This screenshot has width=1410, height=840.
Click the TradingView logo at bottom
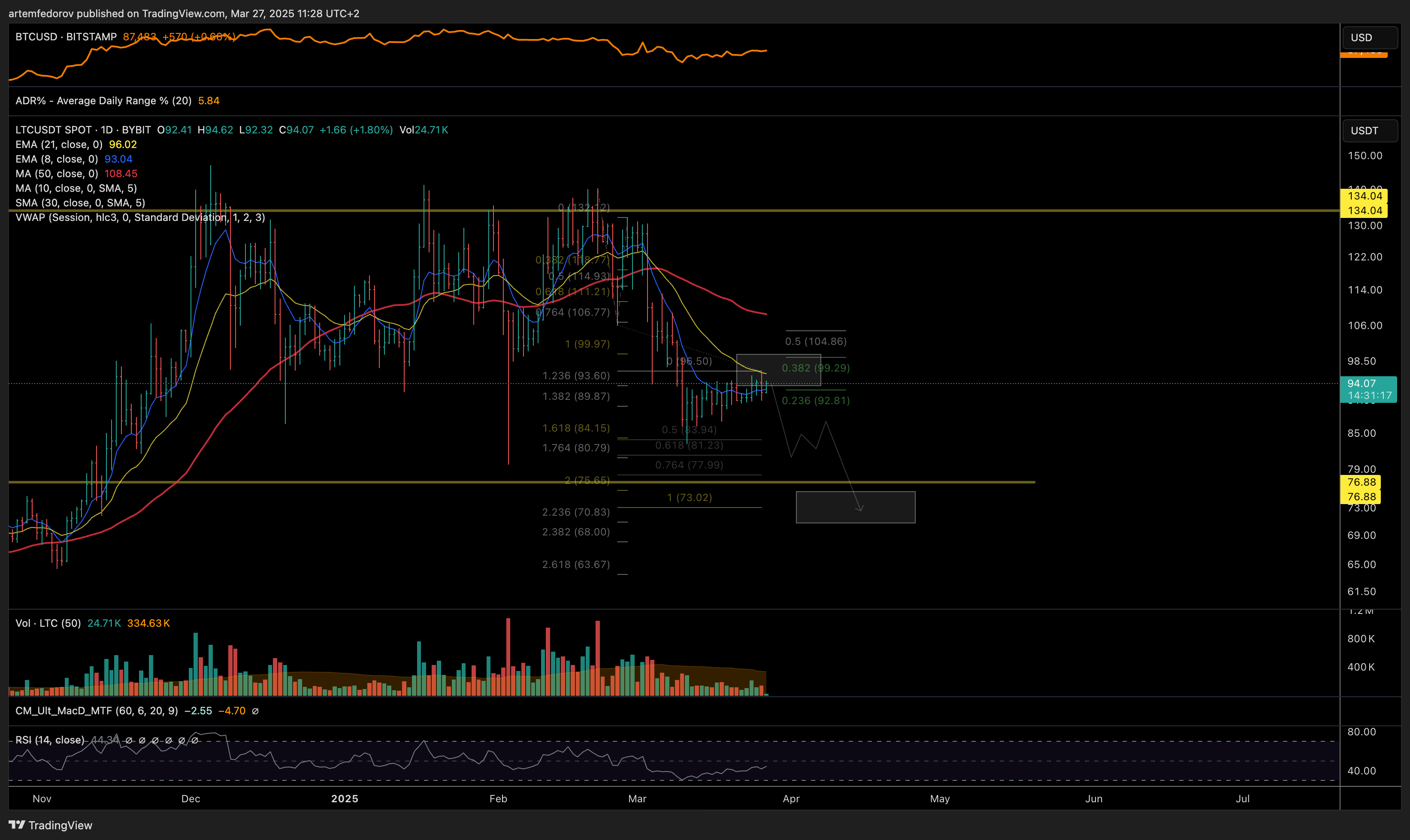click(x=50, y=825)
